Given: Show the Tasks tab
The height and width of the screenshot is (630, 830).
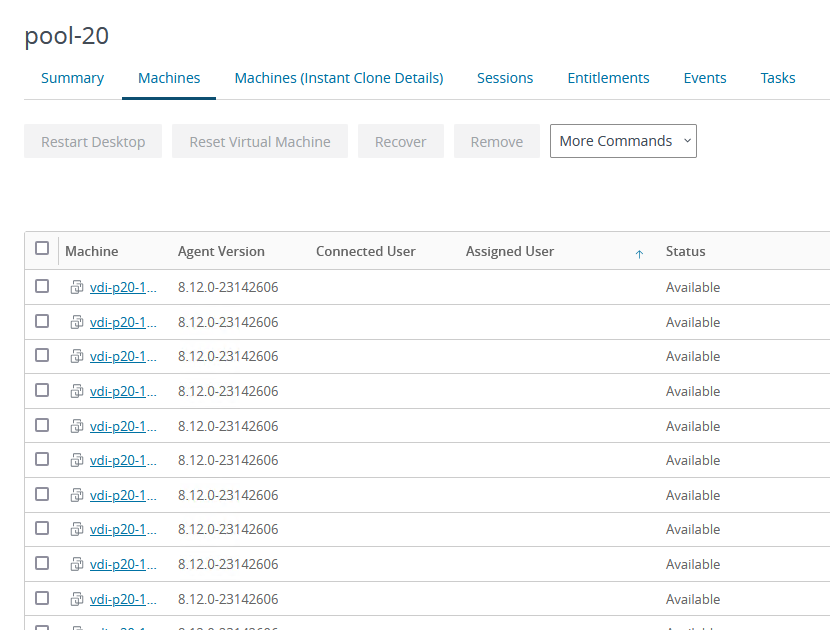Looking at the screenshot, I should 778,78.
